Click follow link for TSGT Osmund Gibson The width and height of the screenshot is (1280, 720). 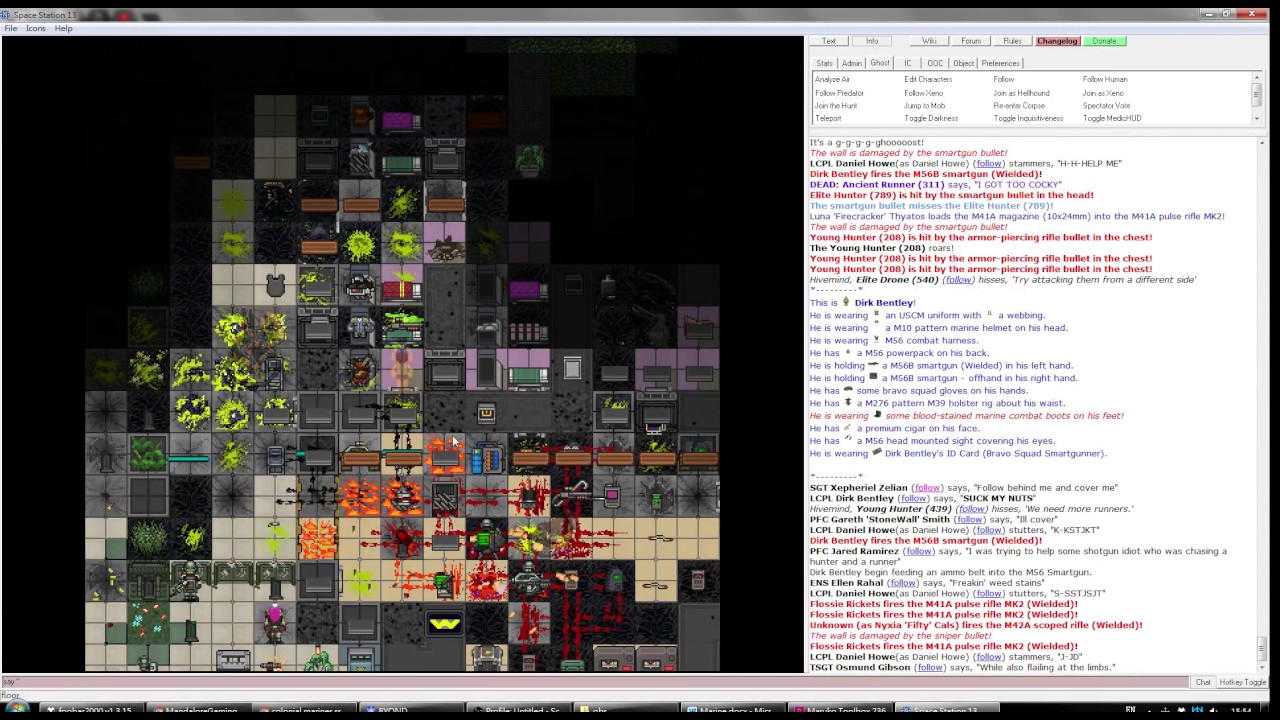(930, 667)
